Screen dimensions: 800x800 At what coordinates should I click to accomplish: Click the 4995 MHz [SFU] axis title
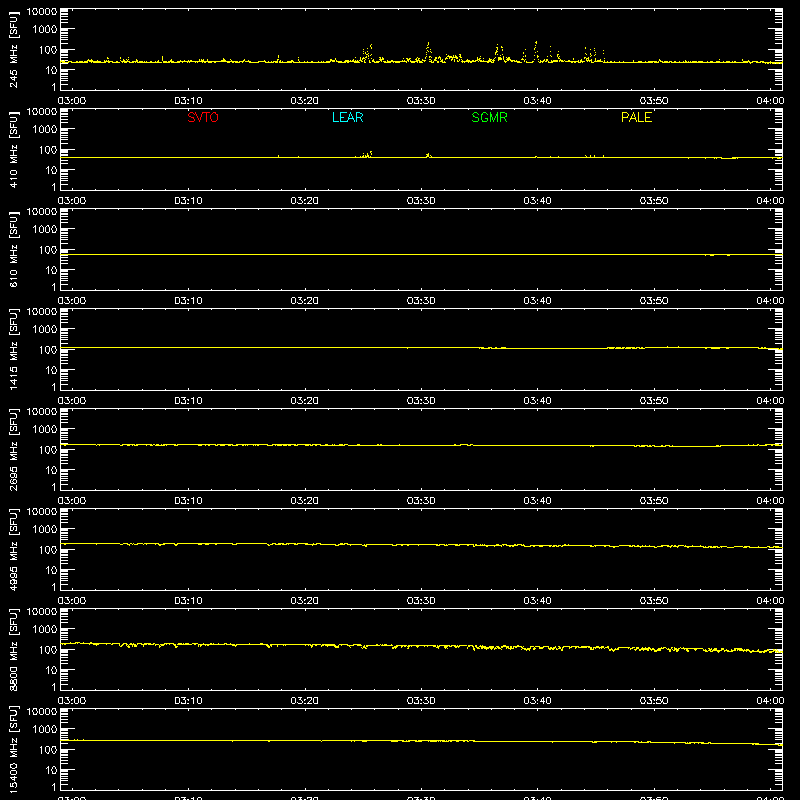point(13,549)
